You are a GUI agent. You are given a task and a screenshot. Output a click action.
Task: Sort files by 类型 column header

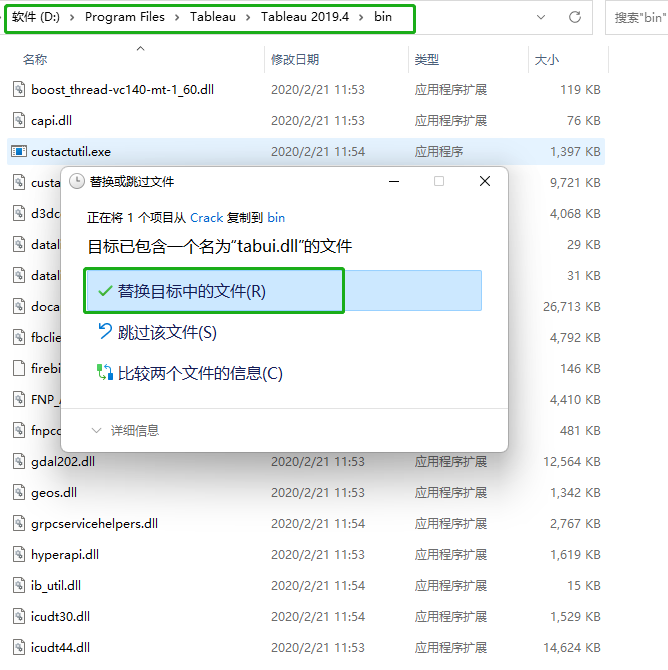[427, 59]
